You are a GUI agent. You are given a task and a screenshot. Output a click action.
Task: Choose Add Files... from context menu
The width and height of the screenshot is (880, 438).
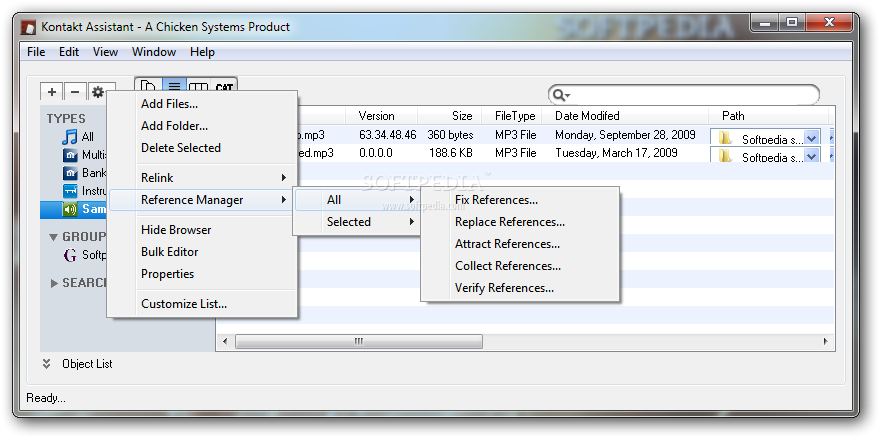202,104
